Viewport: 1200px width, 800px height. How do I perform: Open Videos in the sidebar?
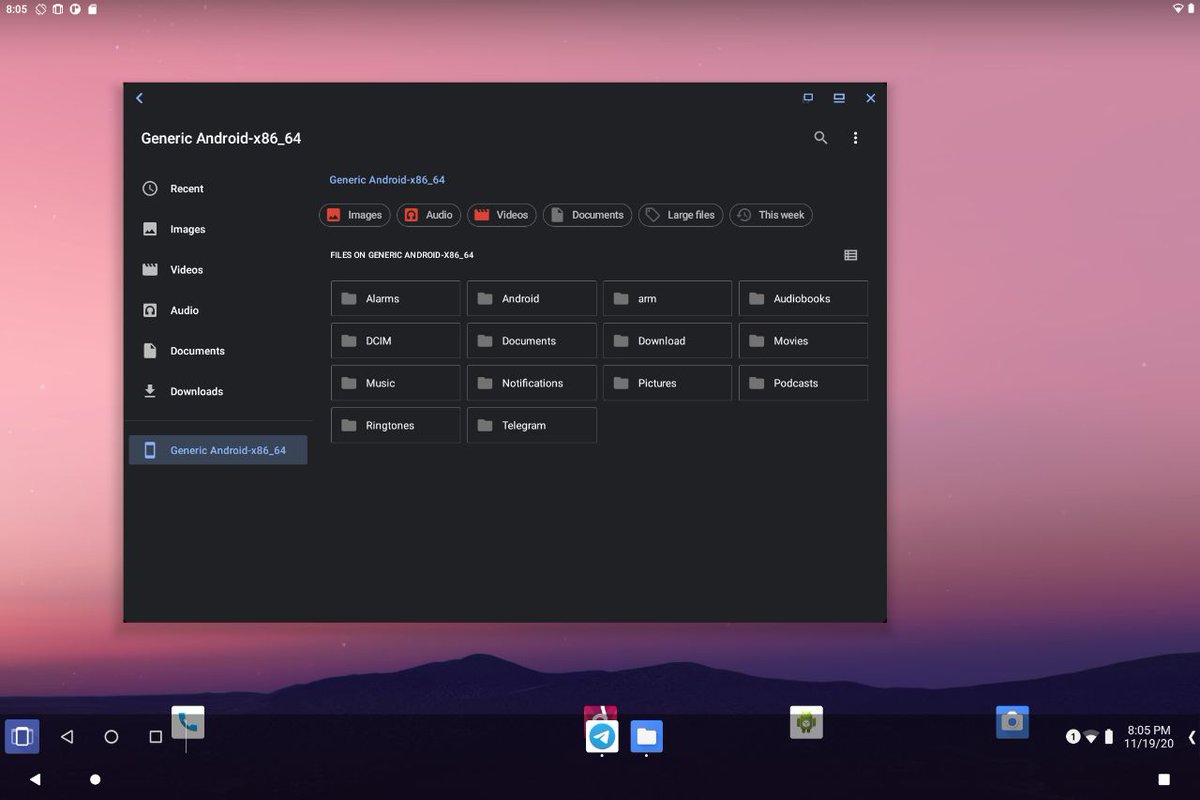point(218,270)
